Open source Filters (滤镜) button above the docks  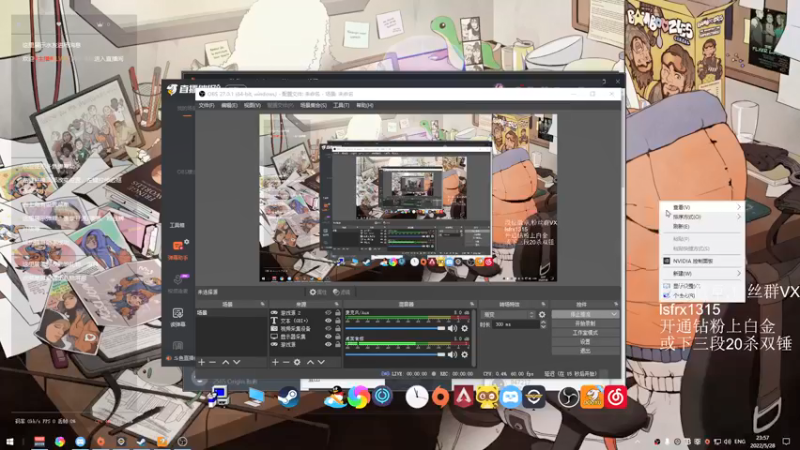coord(342,292)
